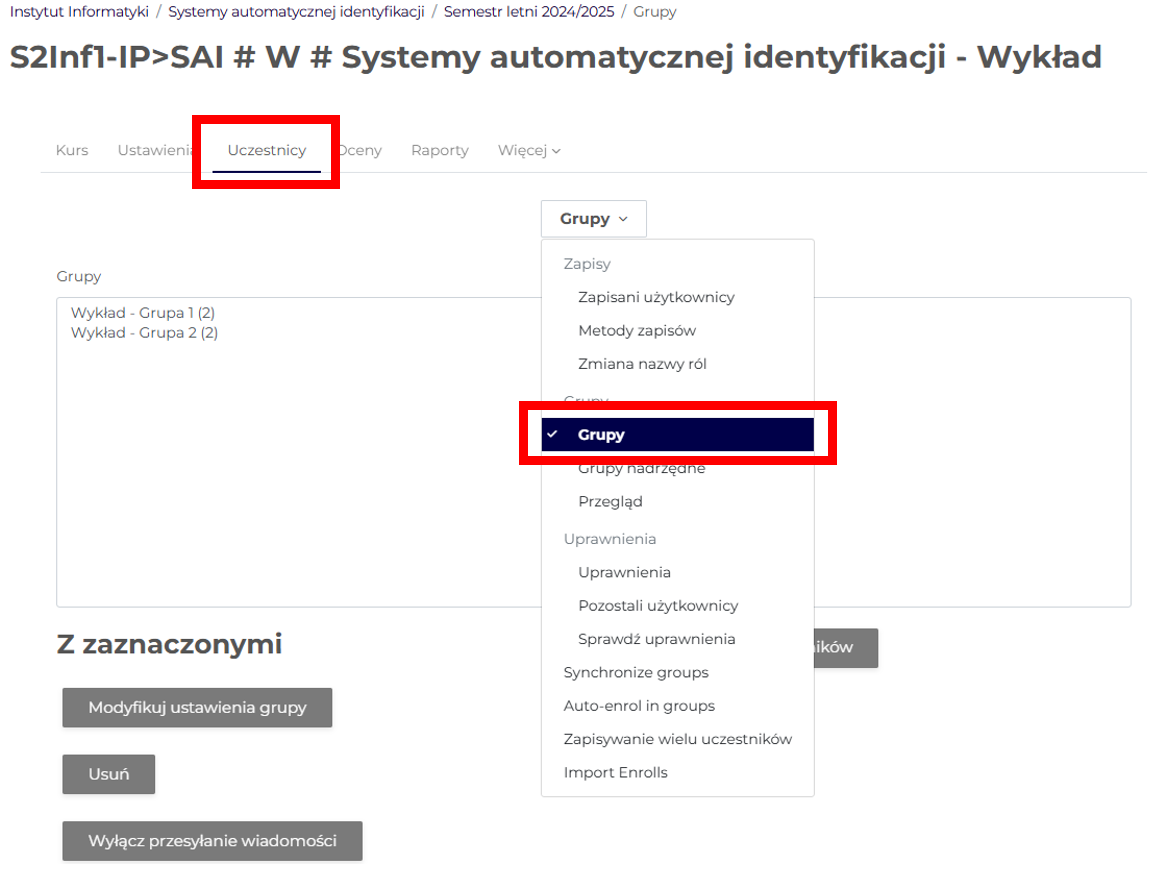Select Wykład - Grupa 1 in list

[144, 313]
